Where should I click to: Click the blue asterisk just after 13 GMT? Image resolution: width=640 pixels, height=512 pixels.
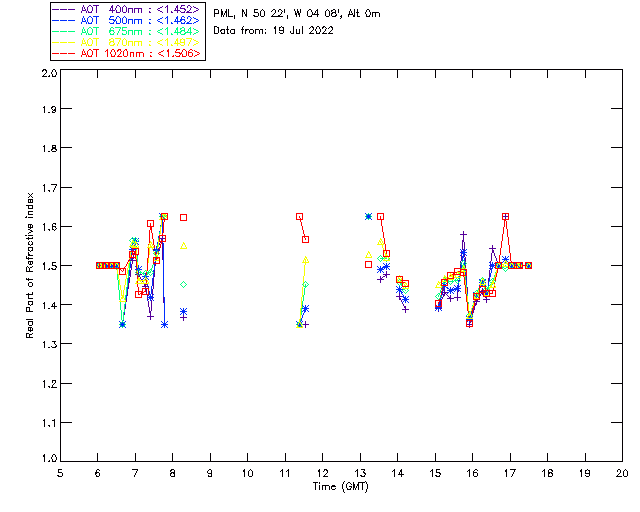point(368,216)
